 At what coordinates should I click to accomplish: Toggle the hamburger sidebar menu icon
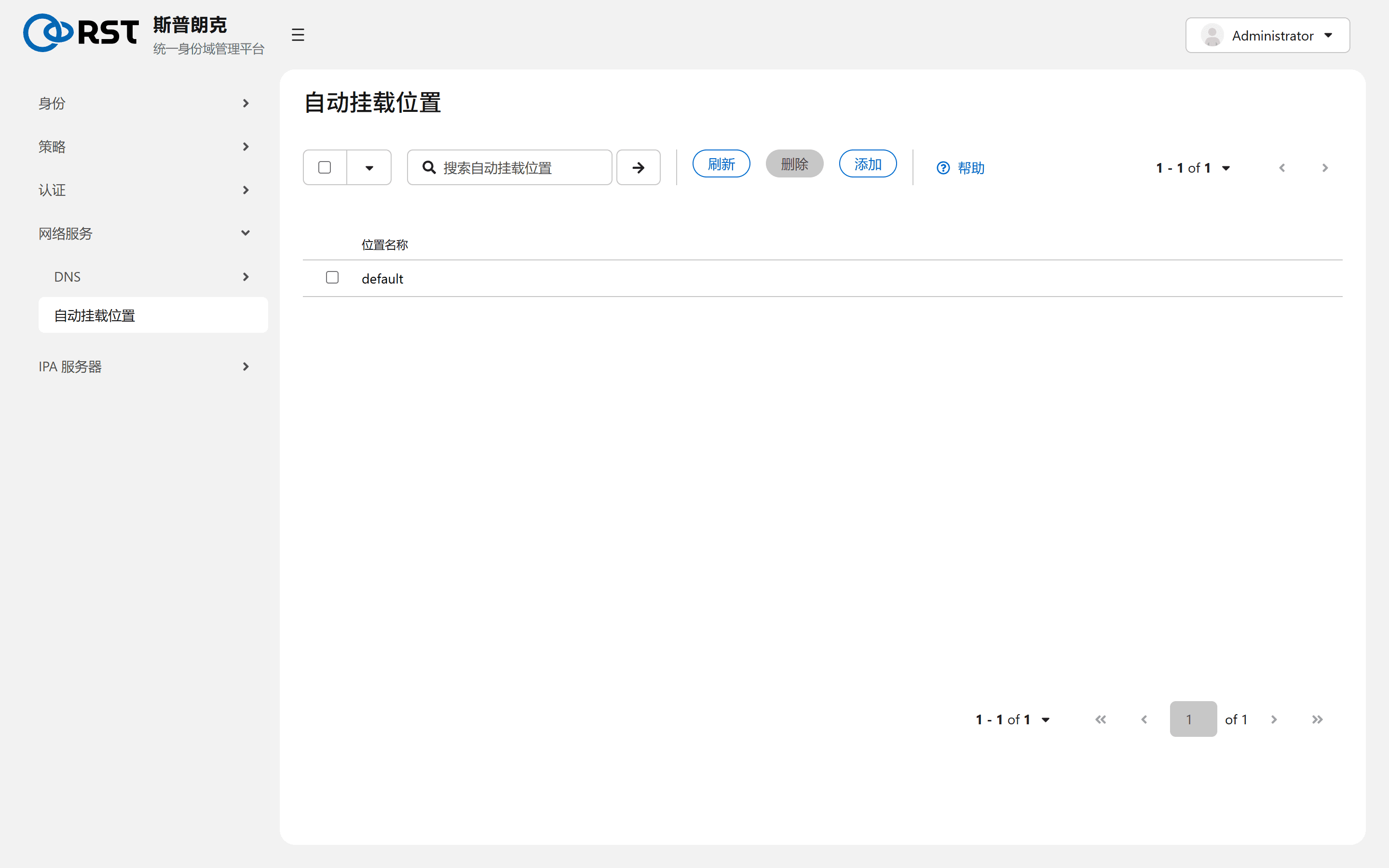pos(297,35)
